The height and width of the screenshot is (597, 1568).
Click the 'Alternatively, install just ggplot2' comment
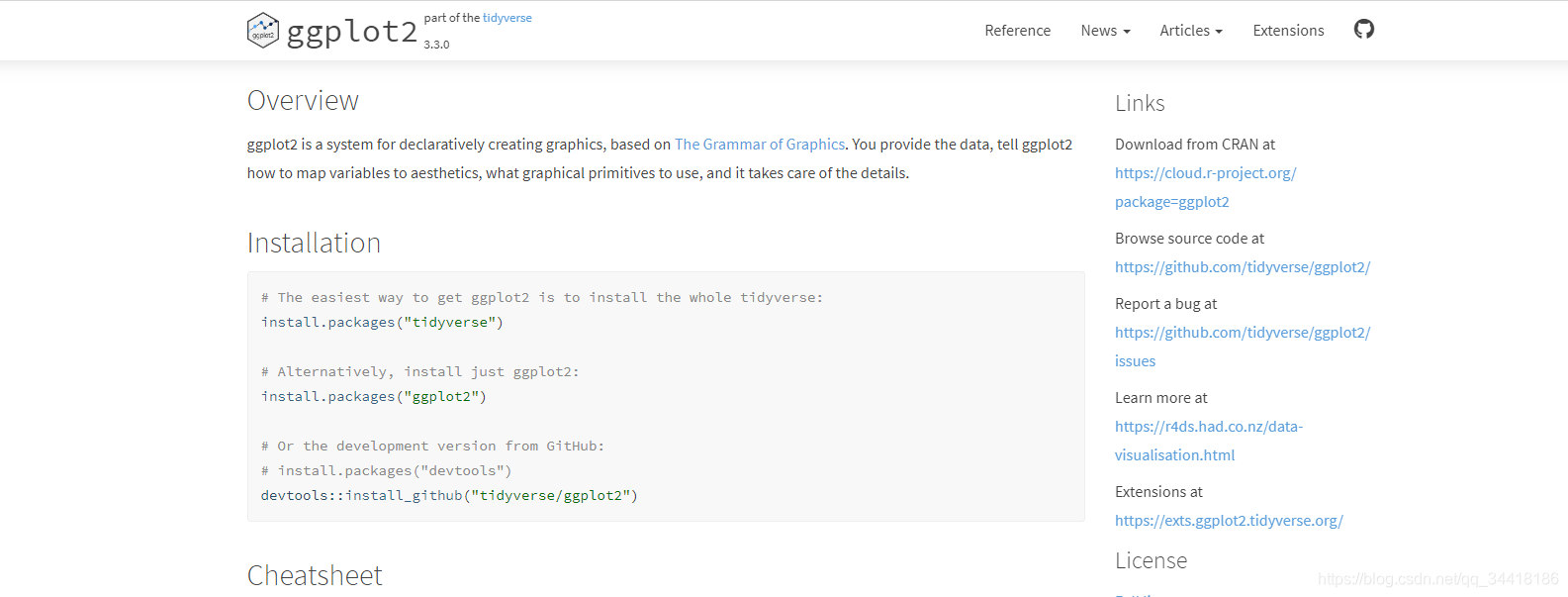pyautogui.click(x=420, y=372)
